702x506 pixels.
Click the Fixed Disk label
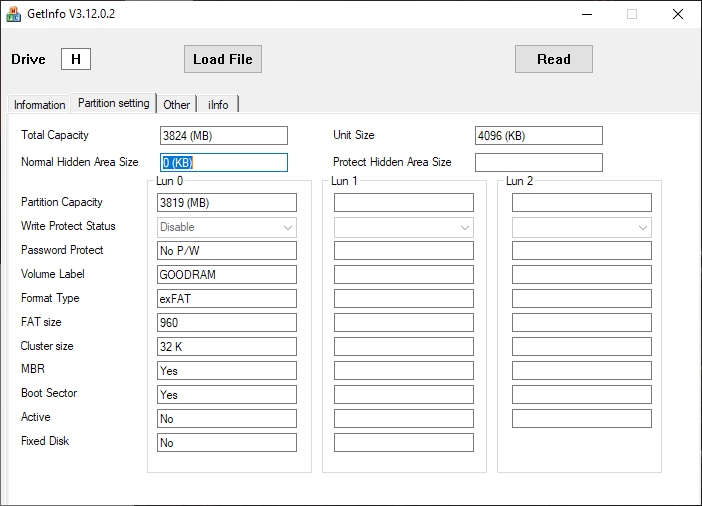click(45, 441)
